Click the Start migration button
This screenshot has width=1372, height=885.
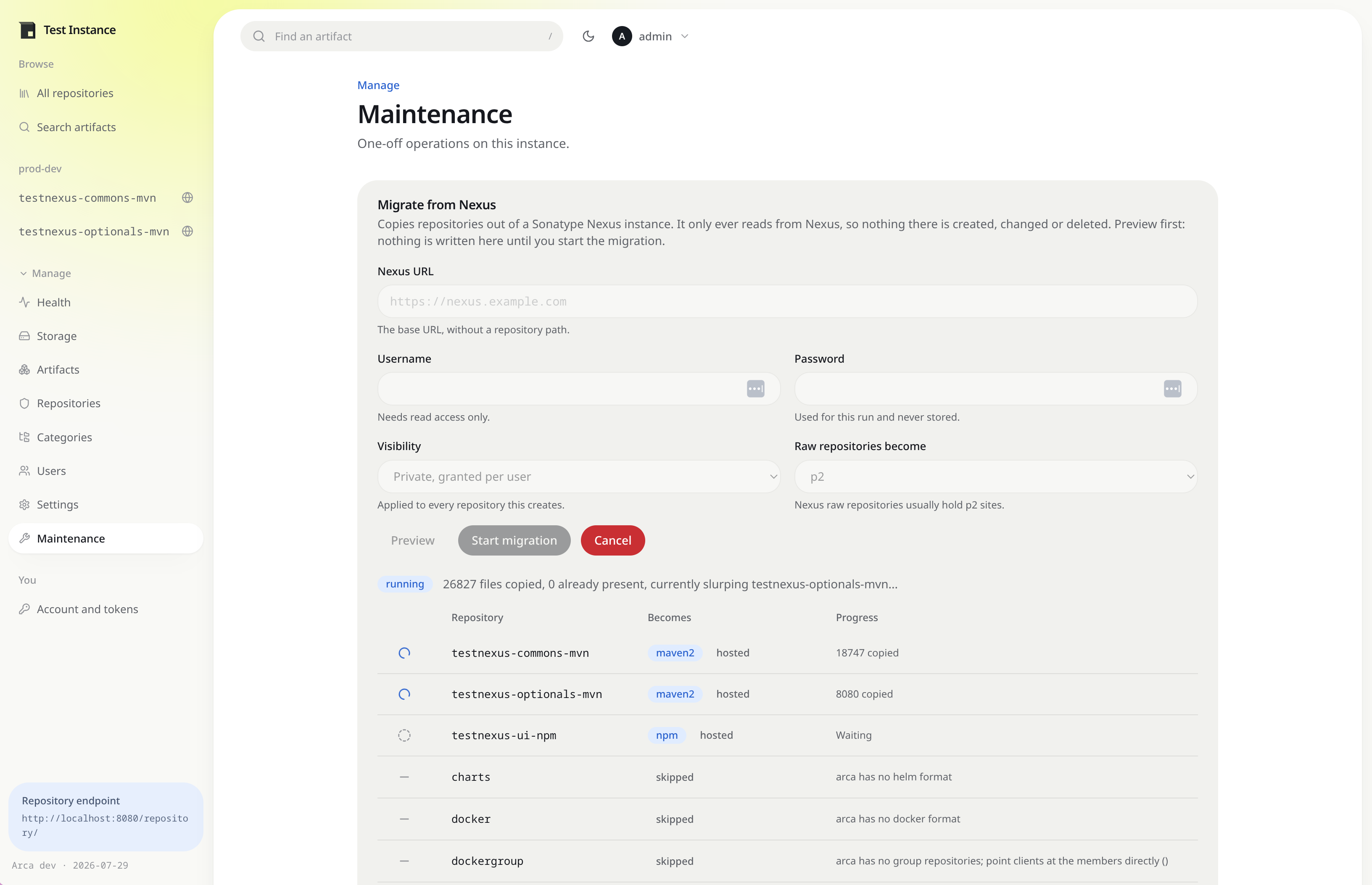tap(514, 540)
